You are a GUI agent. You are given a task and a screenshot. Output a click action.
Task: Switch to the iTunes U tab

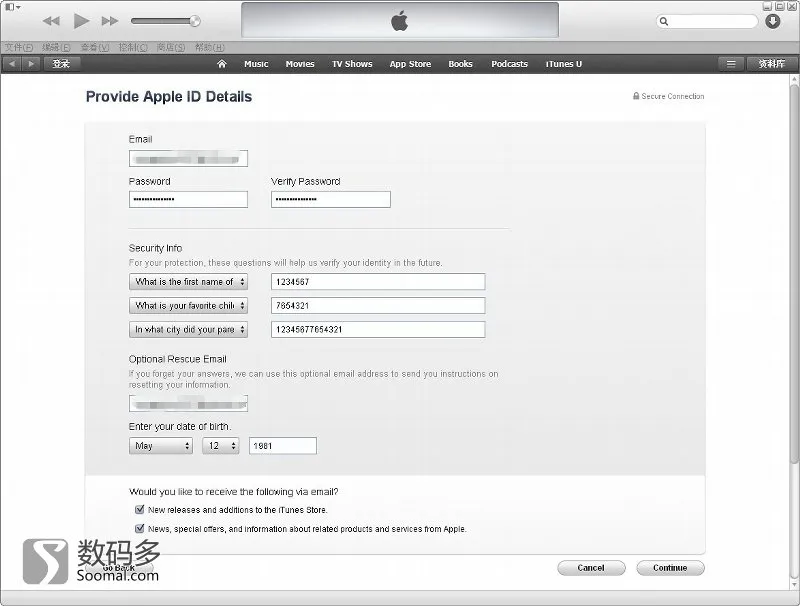pos(564,64)
